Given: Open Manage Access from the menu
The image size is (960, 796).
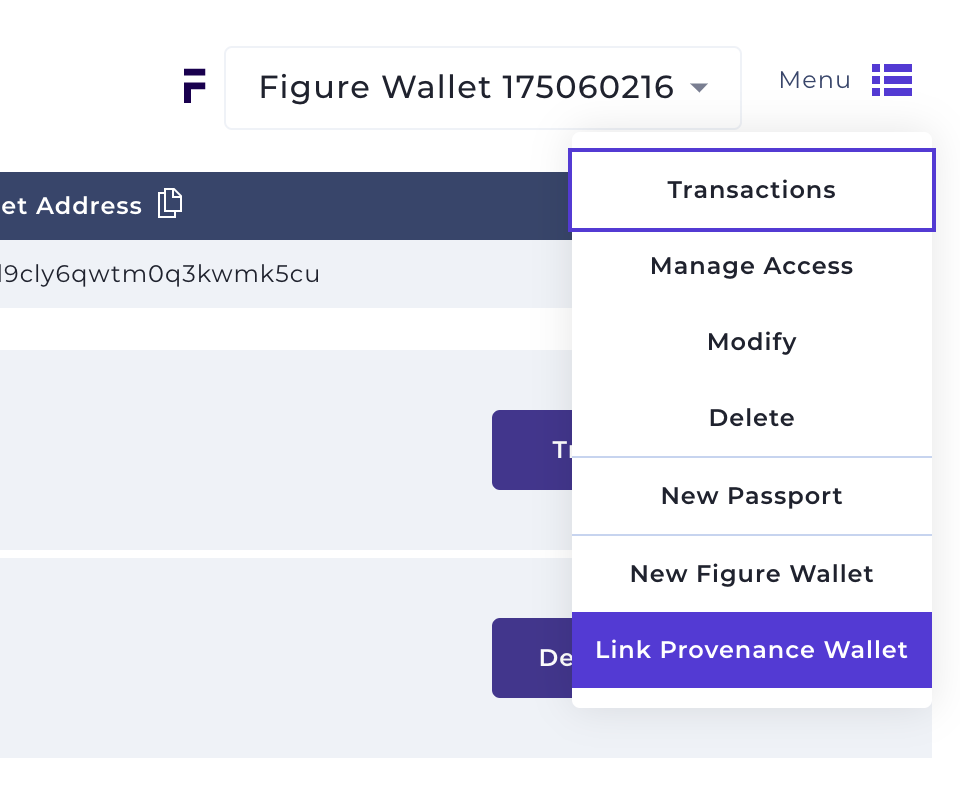Looking at the screenshot, I should tap(751, 266).
